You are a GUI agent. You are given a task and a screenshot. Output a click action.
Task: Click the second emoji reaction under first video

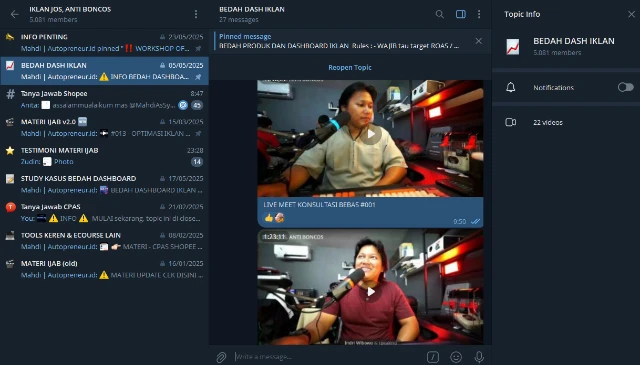click(280, 218)
